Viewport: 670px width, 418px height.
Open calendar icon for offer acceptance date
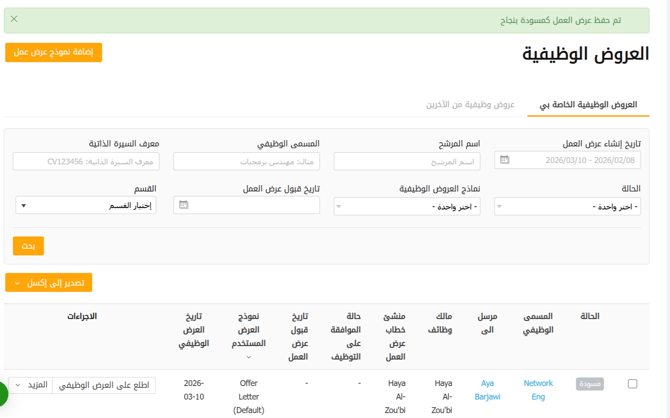[183, 205]
